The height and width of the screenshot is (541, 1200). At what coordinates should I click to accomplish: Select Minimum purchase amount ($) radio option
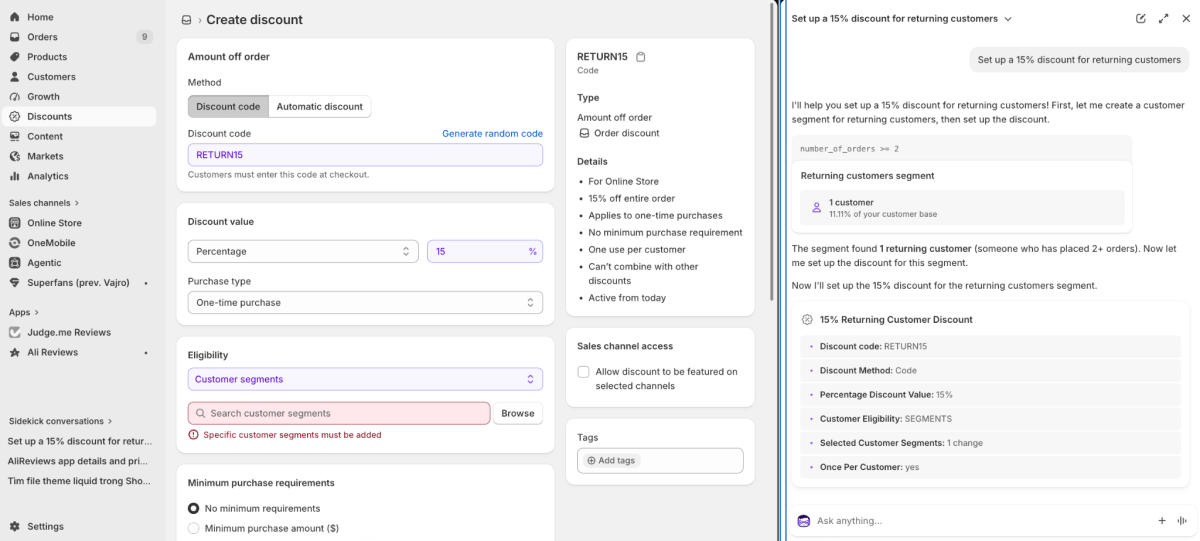(194, 528)
